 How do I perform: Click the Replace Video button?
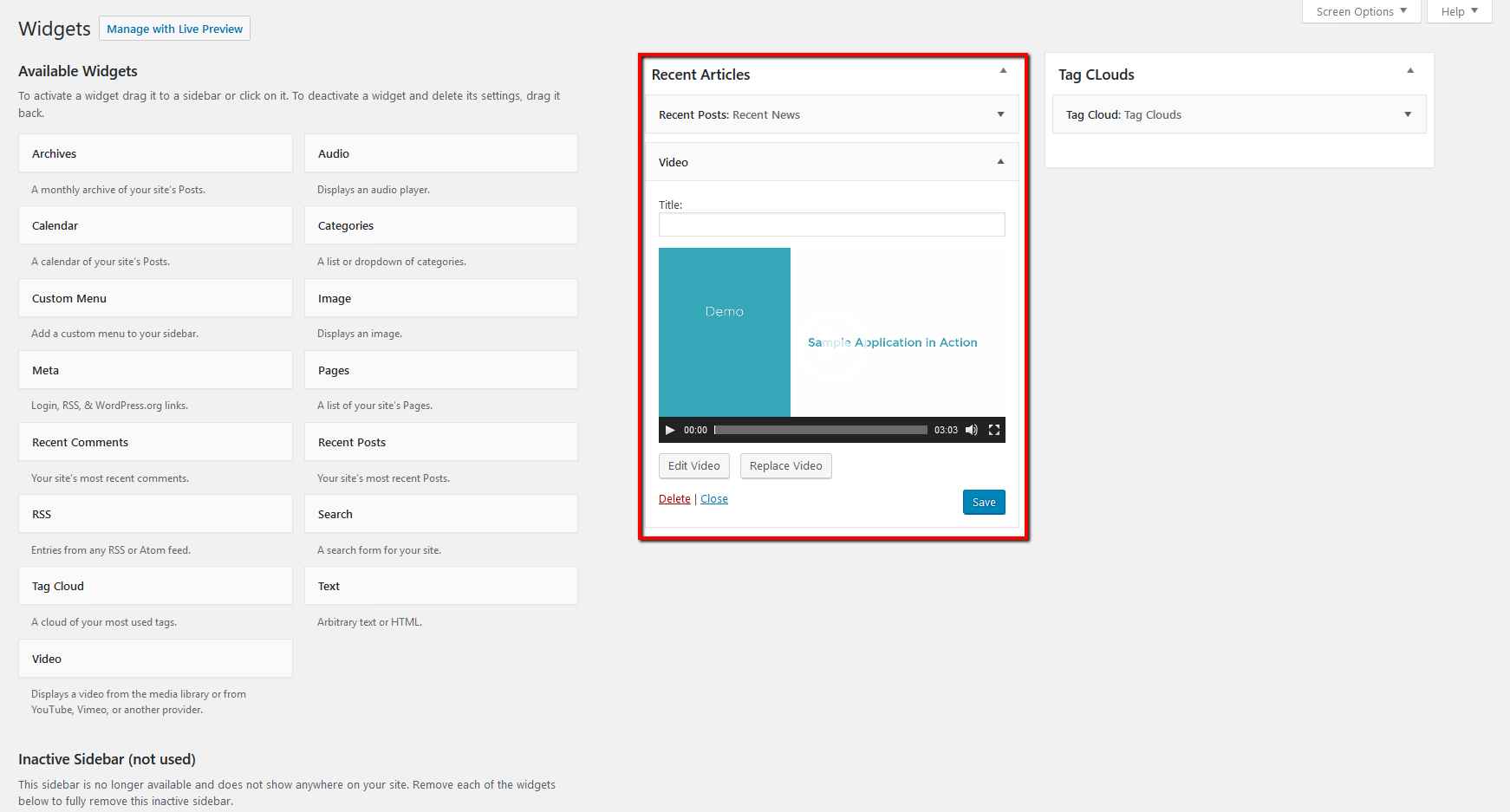point(785,466)
